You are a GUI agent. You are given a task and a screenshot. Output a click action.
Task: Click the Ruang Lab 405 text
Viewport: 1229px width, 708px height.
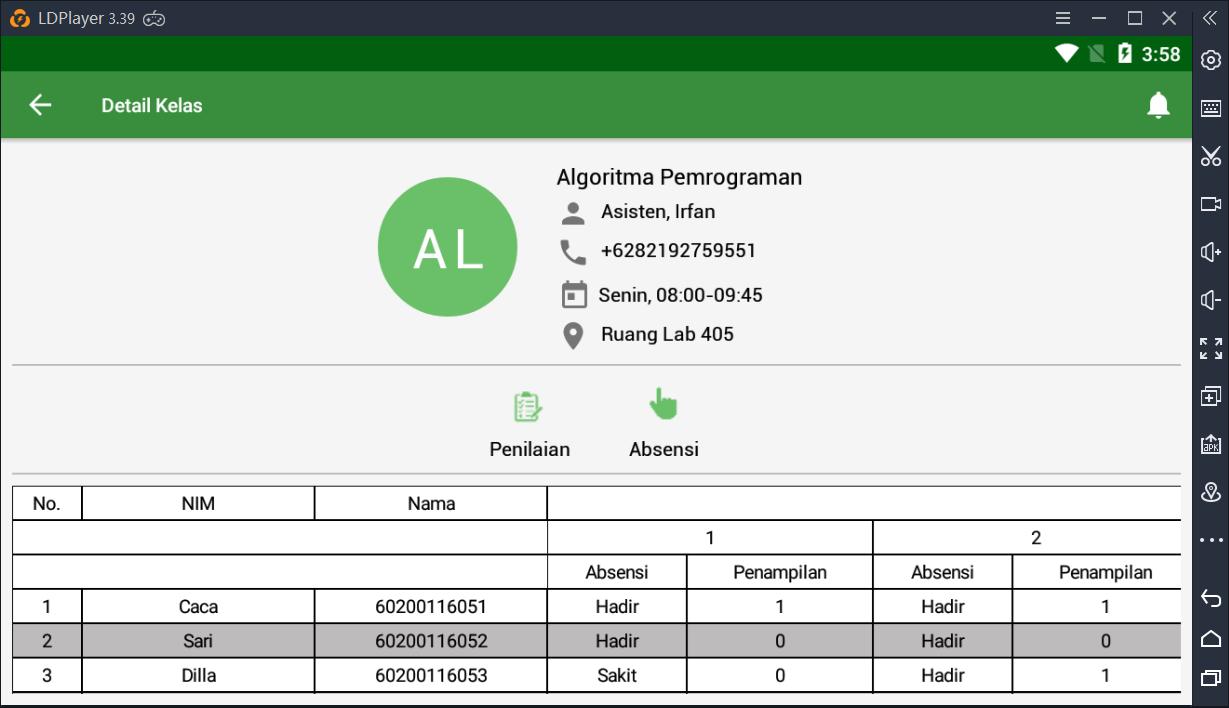pyautogui.click(x=667, y=334)
